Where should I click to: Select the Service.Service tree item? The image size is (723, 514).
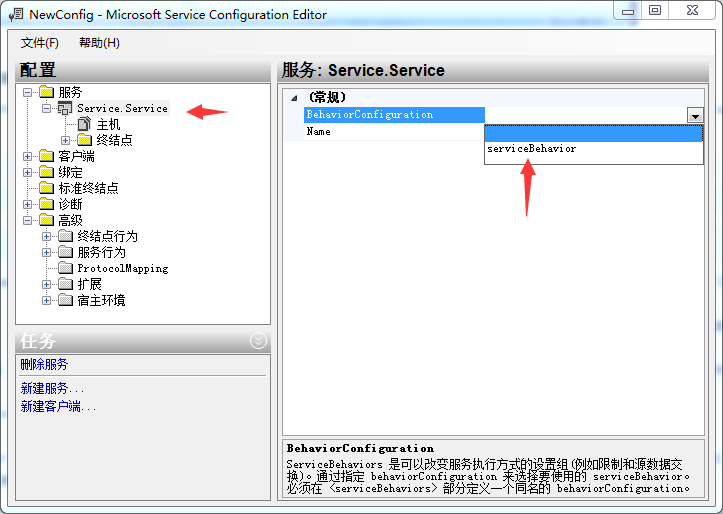(122, 108)
